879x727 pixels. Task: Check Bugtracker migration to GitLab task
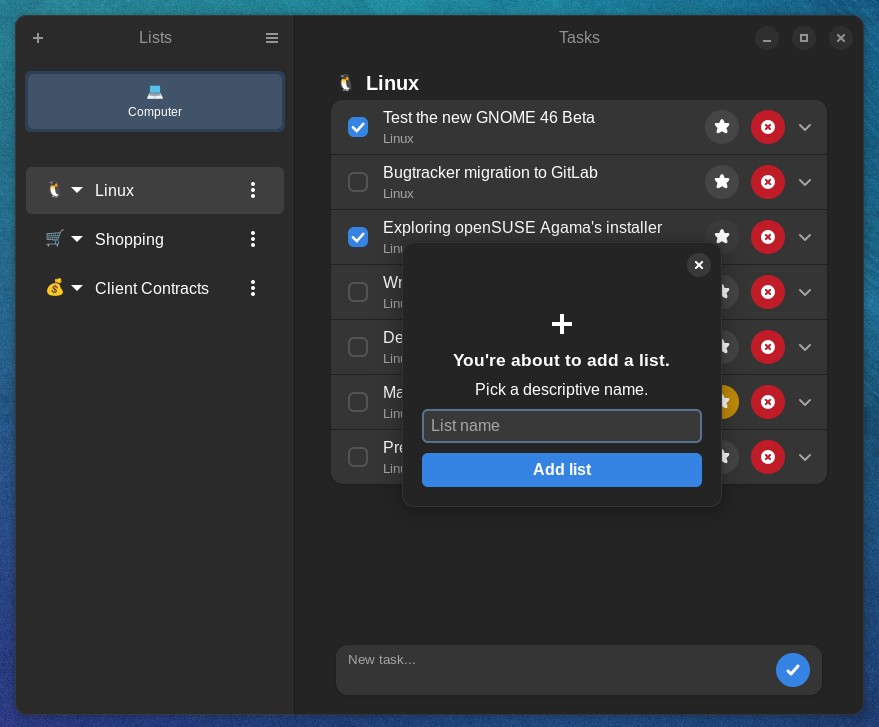[x=358, y=182]
